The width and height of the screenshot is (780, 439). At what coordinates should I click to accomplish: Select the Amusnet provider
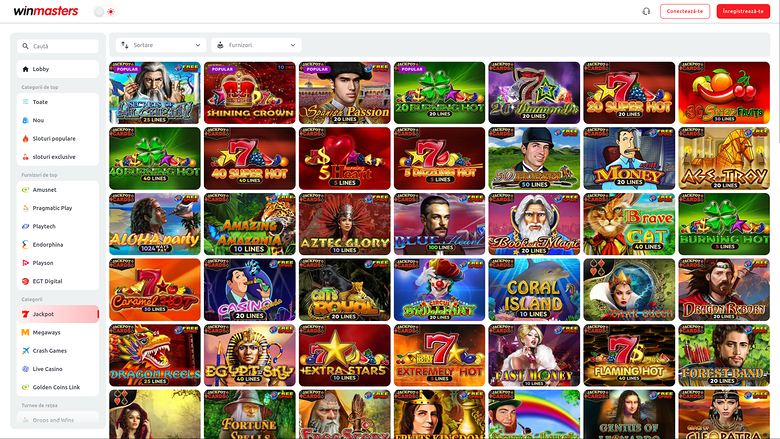pos(58,190)
